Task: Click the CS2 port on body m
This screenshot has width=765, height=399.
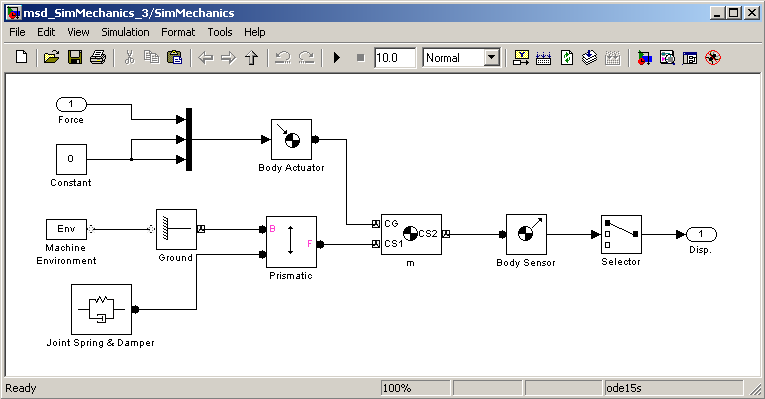Action: pos(446,234)
